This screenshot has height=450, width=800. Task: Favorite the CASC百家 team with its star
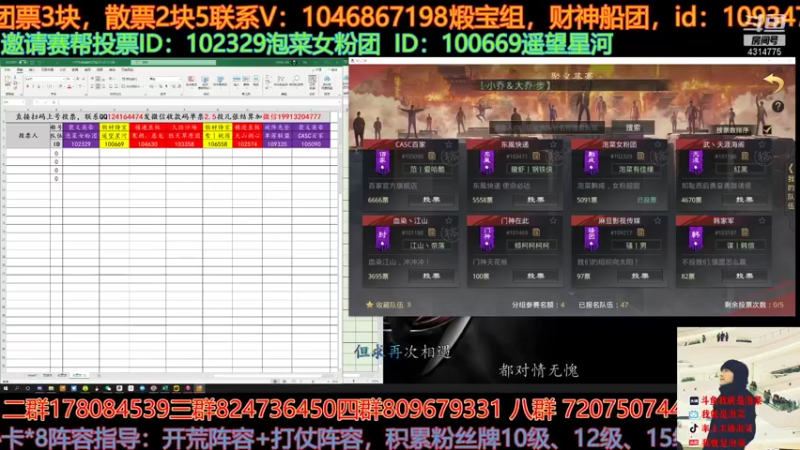pos(449,145)
